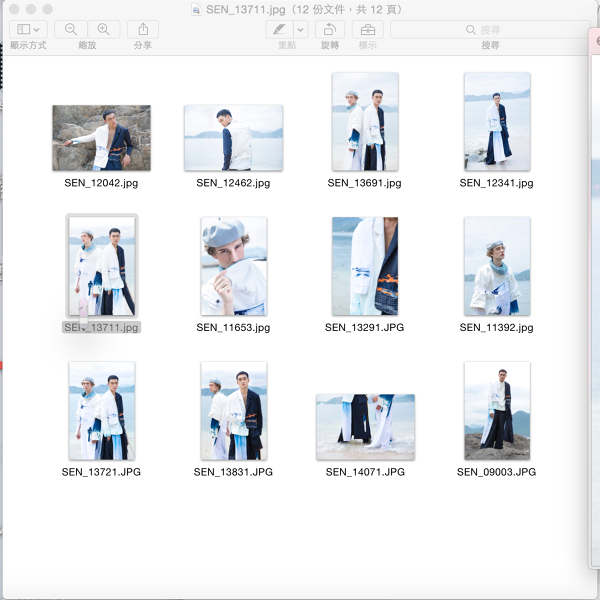Click the file name label SEN_12462.jpg
The height and width of the screenshot is (600, 600).
pyautogui.click(x=233, y=183)
